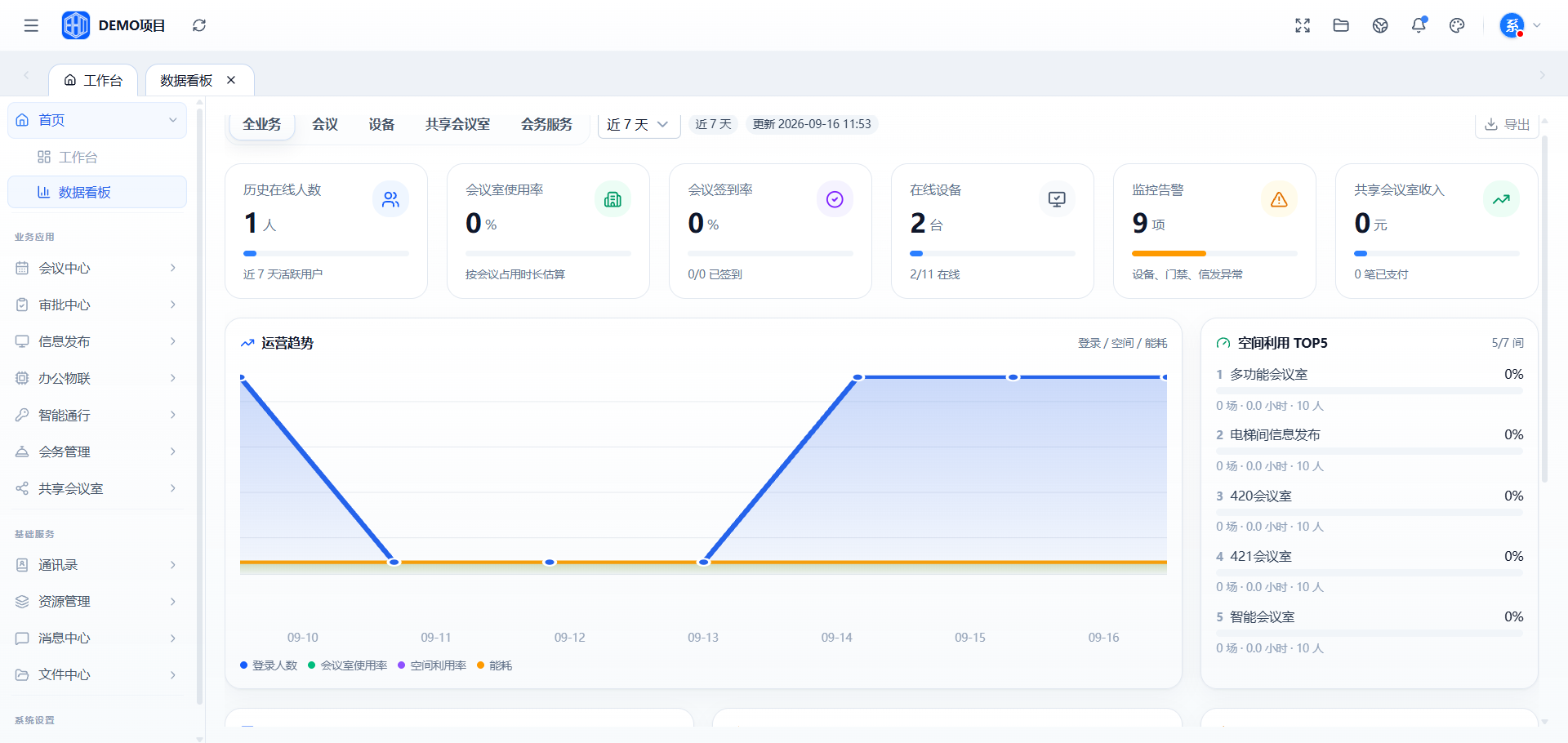Expand 办公物联 sidebar menu
This screenshot has height=743, width=1568.
[x=97, y=378]
